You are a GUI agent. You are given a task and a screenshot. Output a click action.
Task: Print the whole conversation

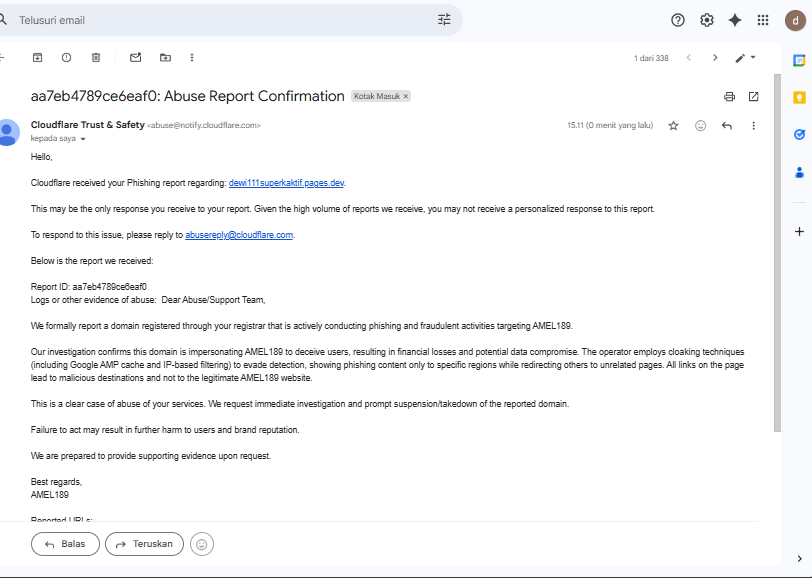(729, 96)
